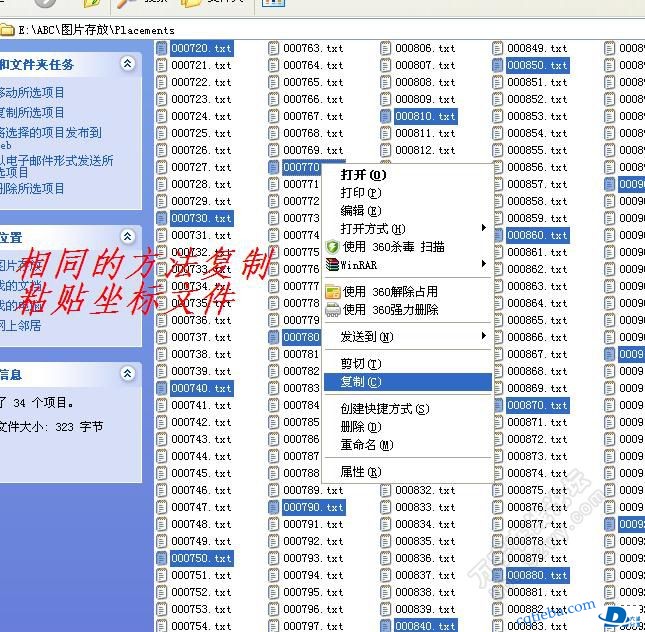Select file name 000747.txt
The width and height of the screenshot is (645, 632).
[202, 507]
